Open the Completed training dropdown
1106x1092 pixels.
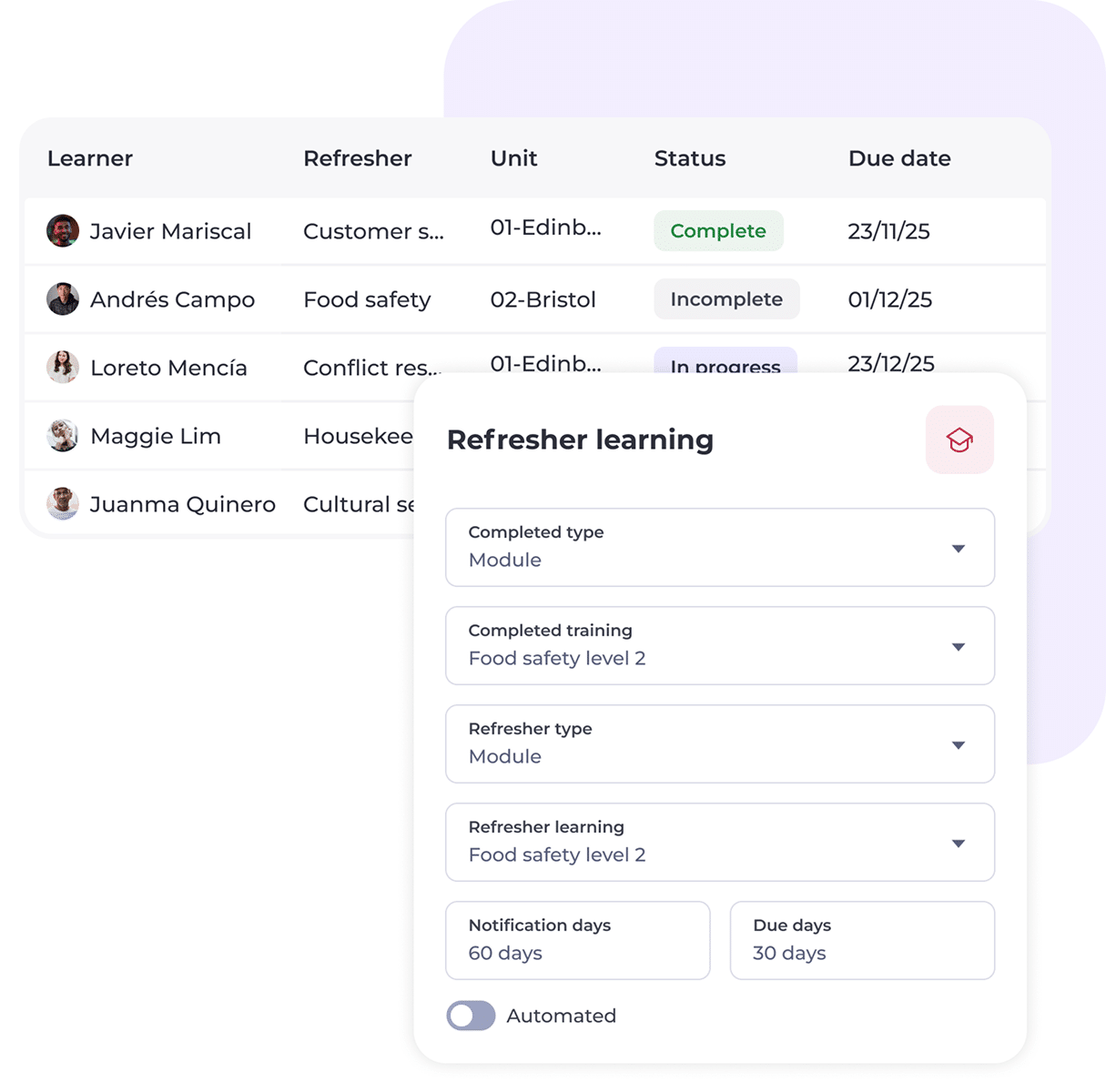pos(720,645)
